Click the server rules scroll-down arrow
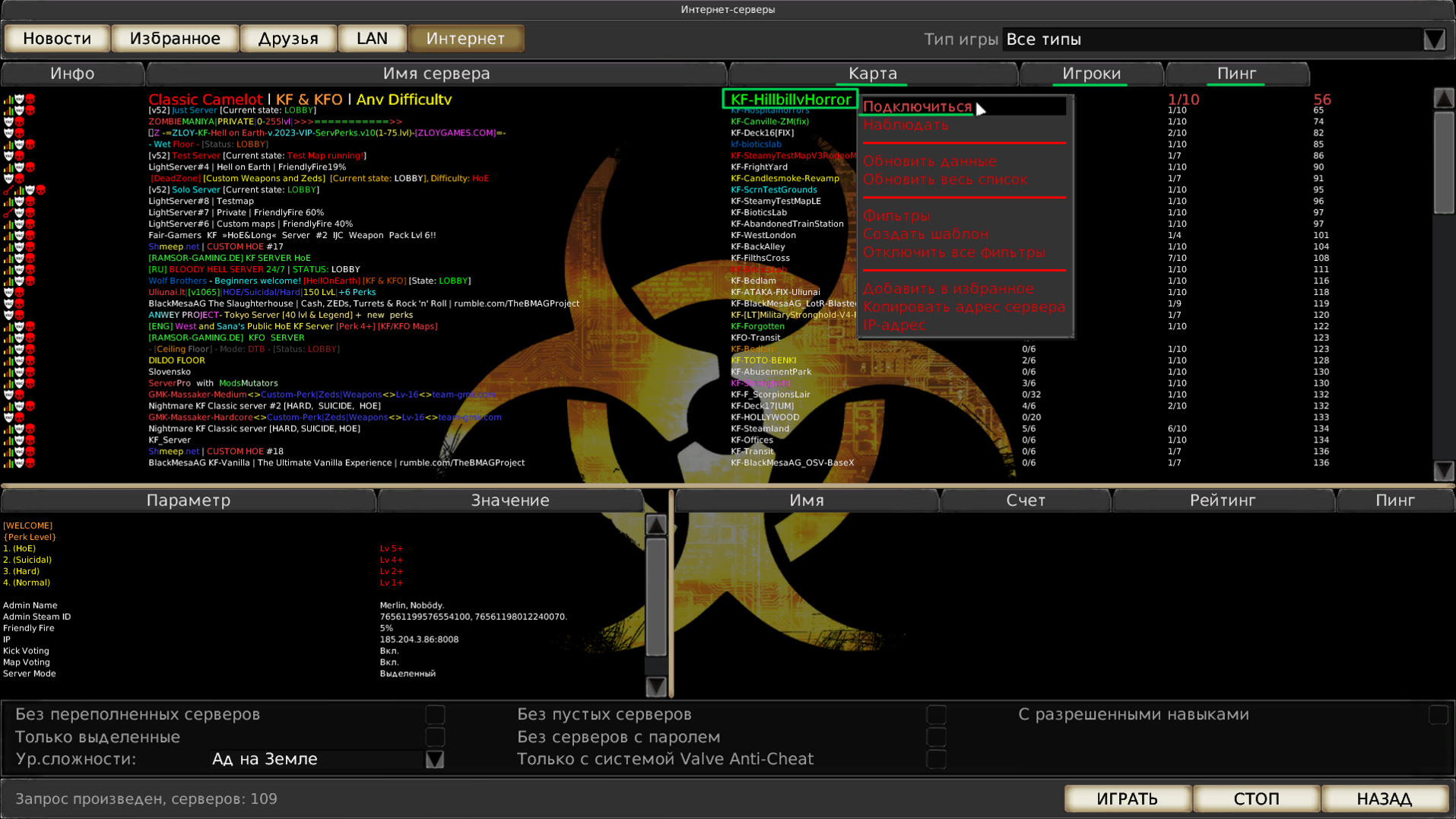 pos(655,687)
